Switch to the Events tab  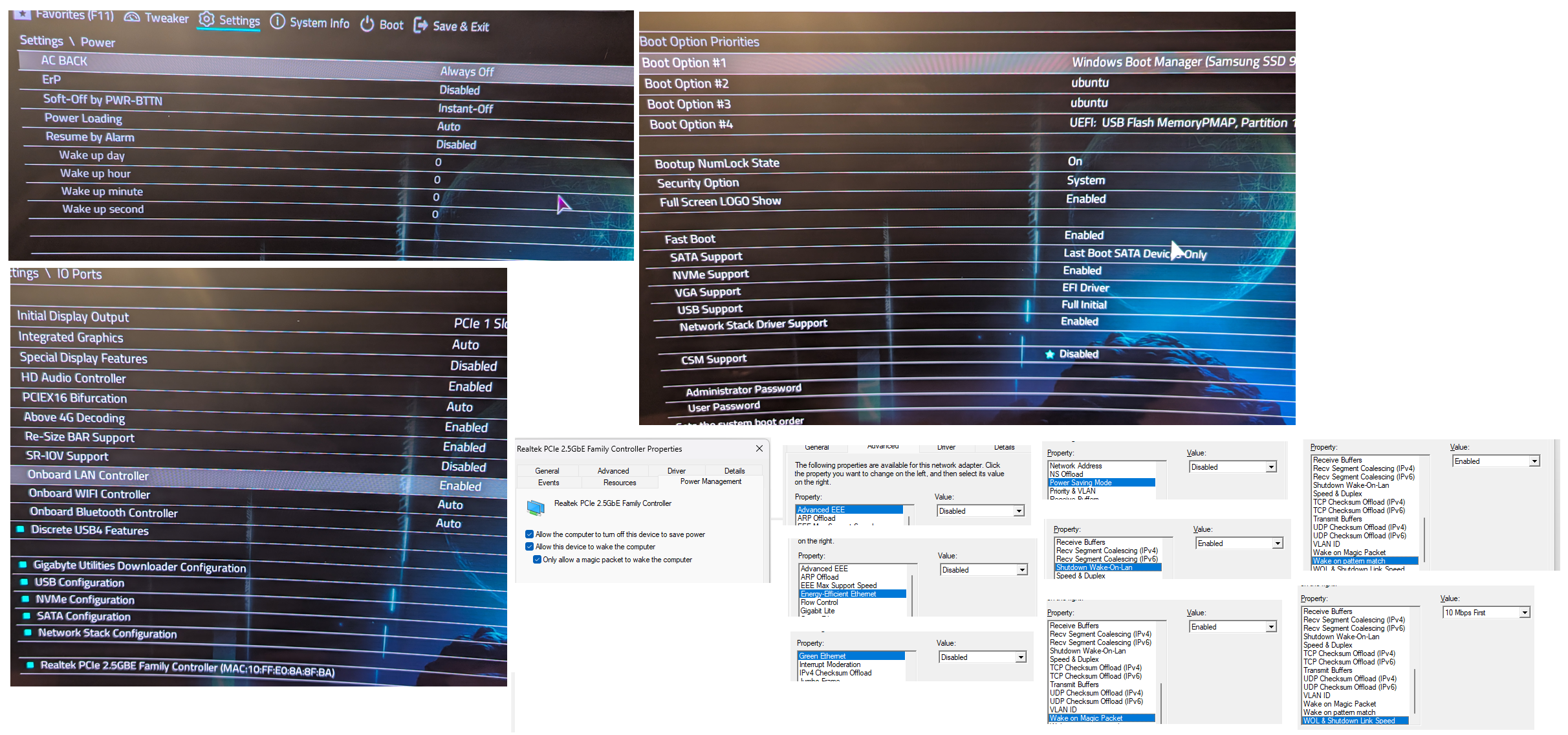548,483
